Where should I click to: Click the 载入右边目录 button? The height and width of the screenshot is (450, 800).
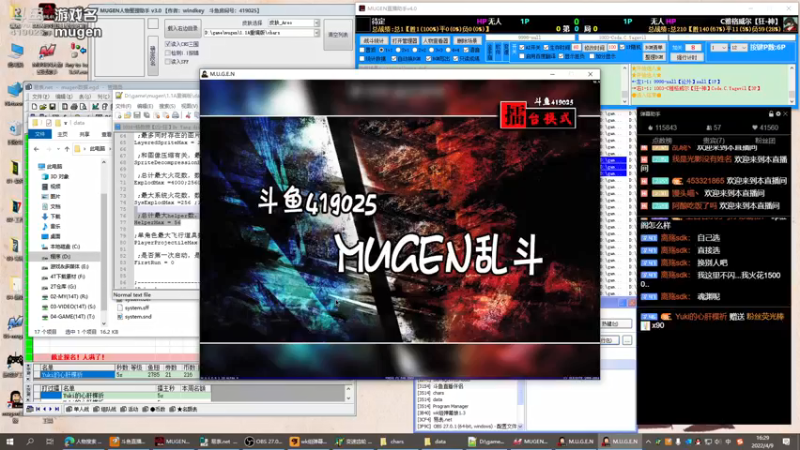[183, 29]
